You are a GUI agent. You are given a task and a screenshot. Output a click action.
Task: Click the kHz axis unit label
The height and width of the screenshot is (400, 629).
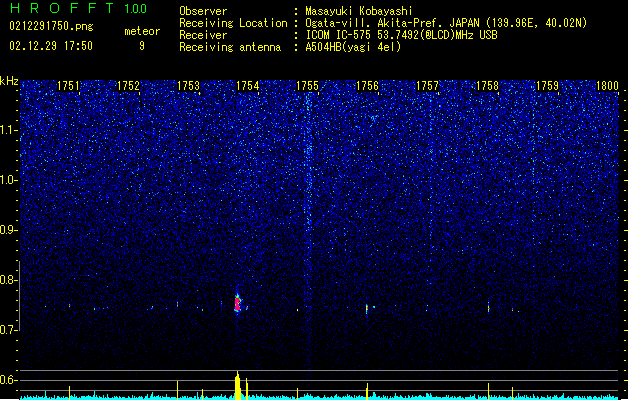(x=9, y=81)
